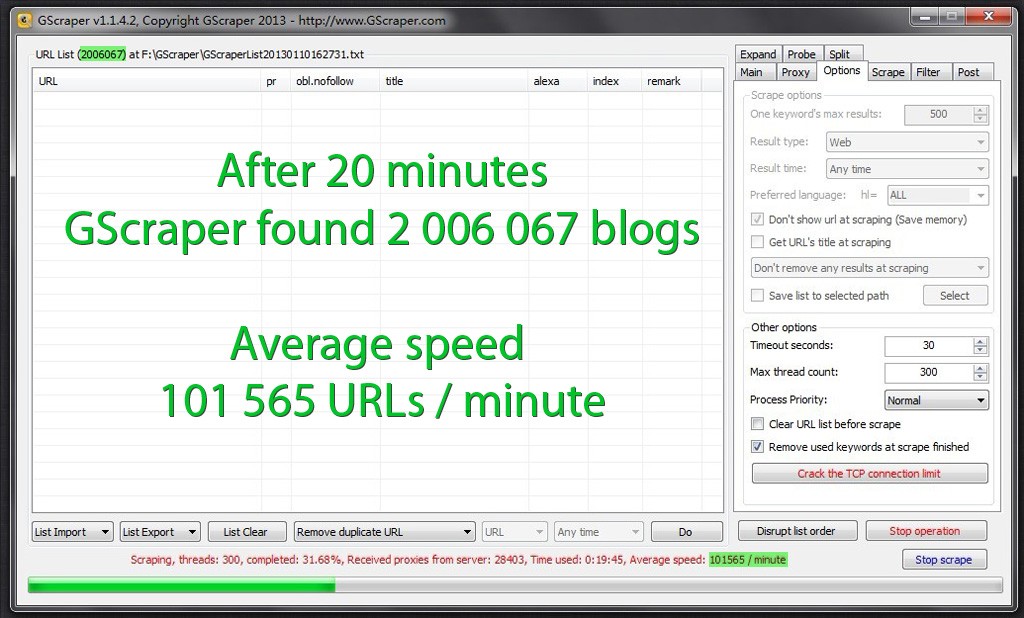The width and height of the screenshot is (1024, 618).
Task: Check 'Clear URL list before scrape'
Action: coord(758,424)
